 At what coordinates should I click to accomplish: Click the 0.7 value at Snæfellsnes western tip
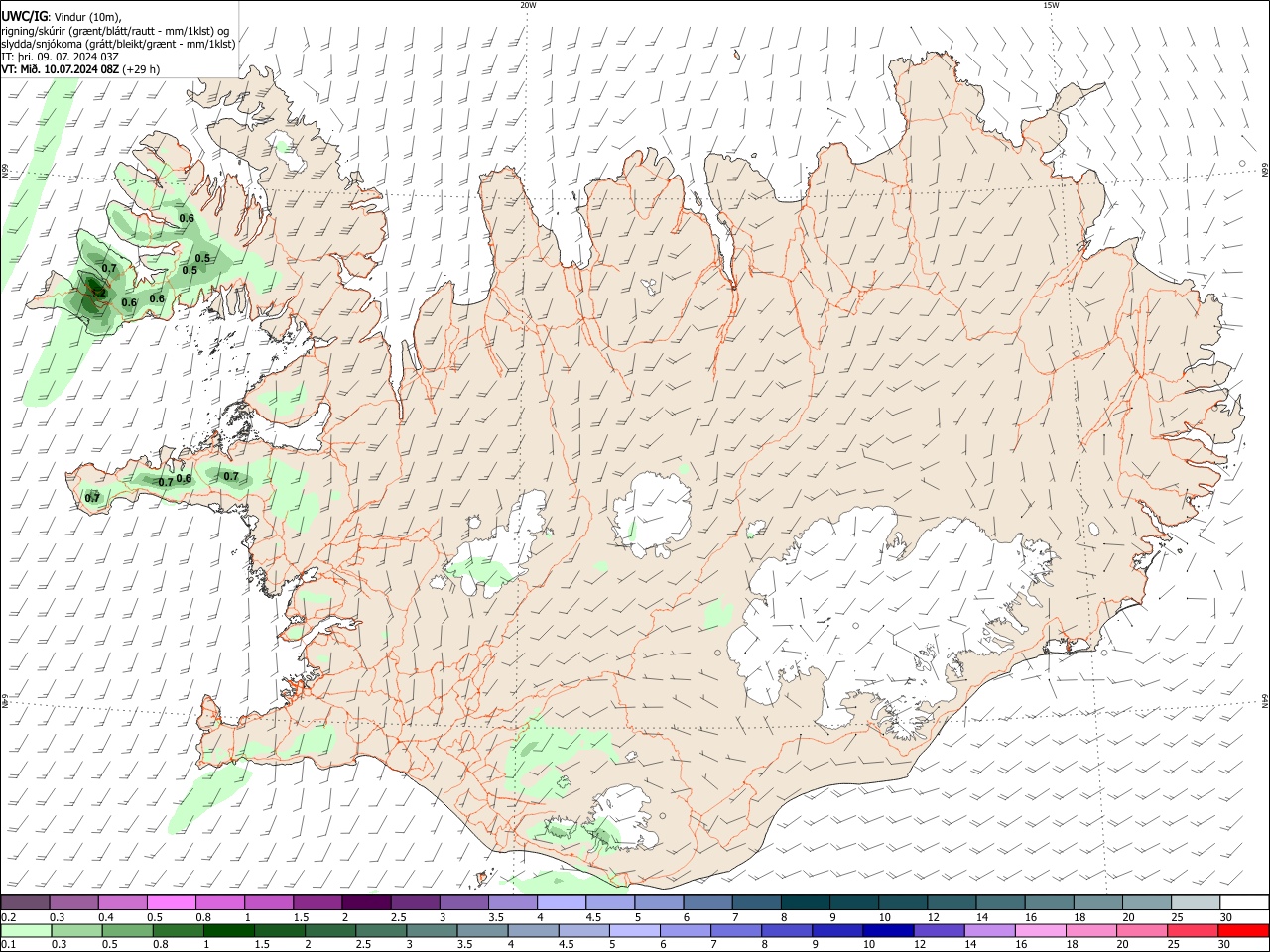tap(92, 498)
